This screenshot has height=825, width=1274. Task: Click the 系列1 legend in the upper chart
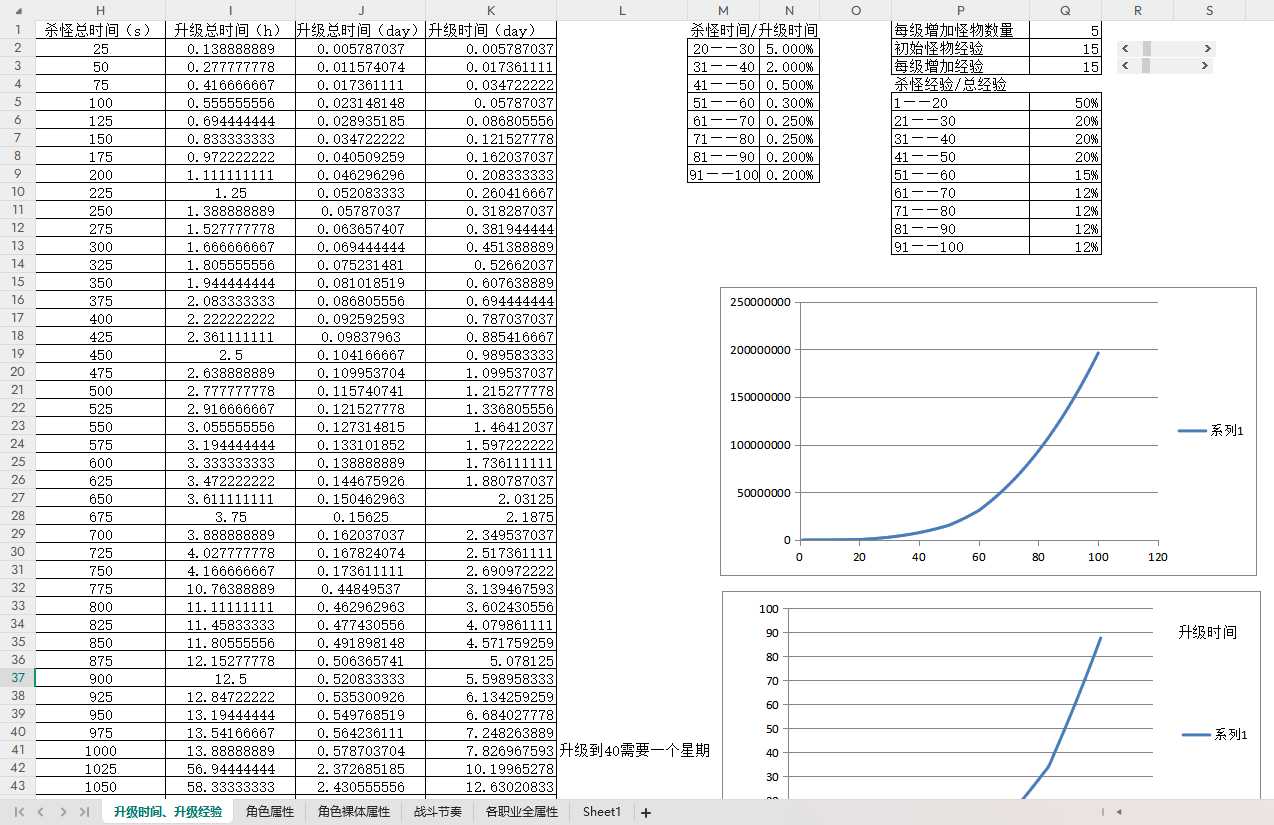coord(1210,430)
